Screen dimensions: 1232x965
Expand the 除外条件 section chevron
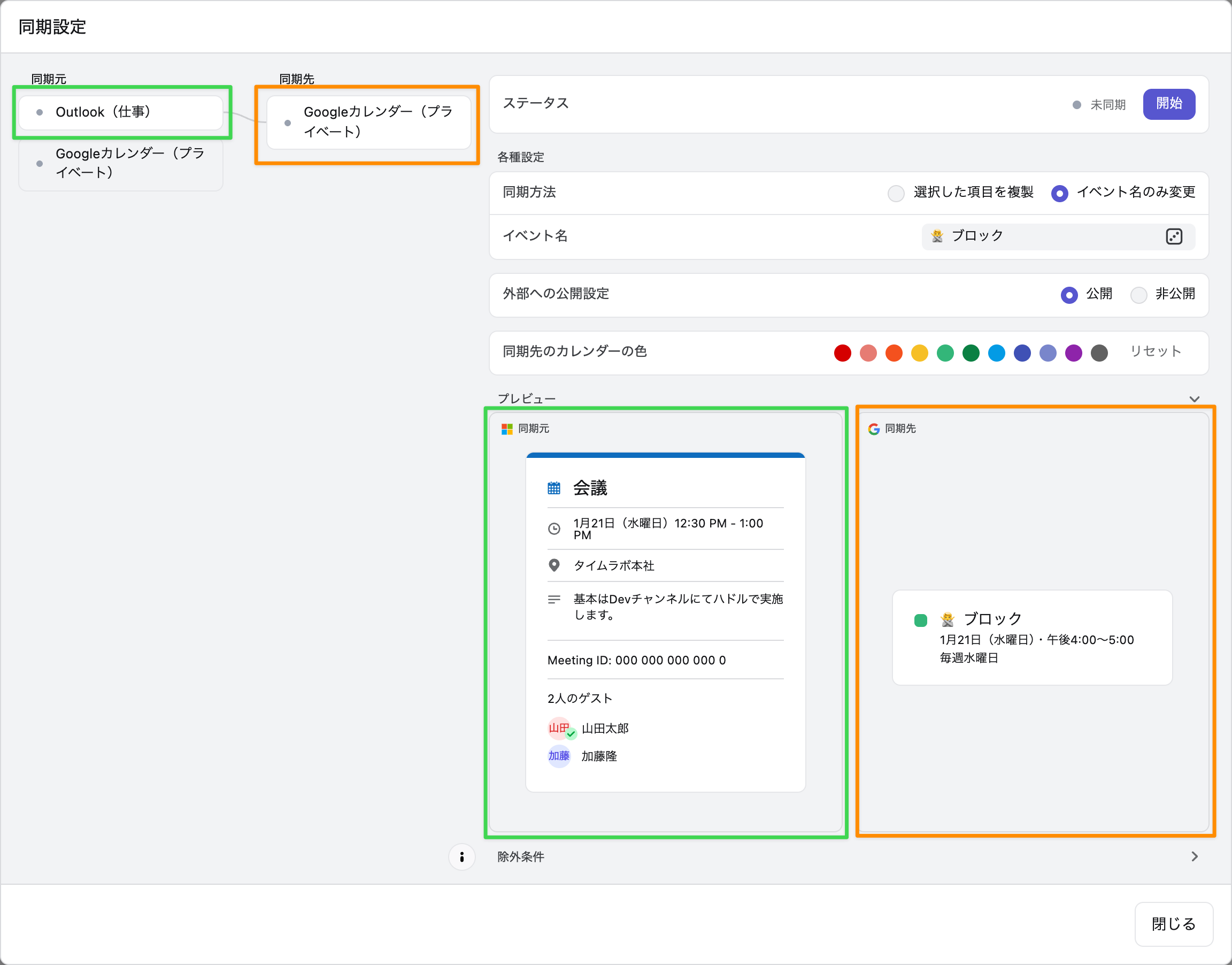1194,857
